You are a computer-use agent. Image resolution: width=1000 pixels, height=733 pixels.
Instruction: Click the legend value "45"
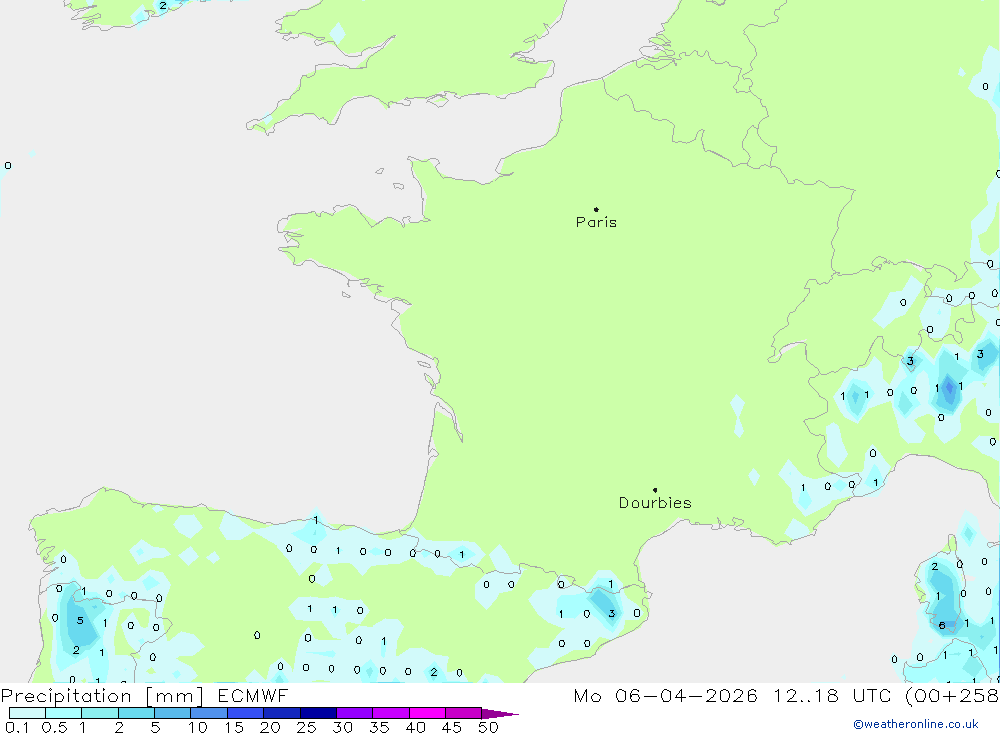[452, 727]
